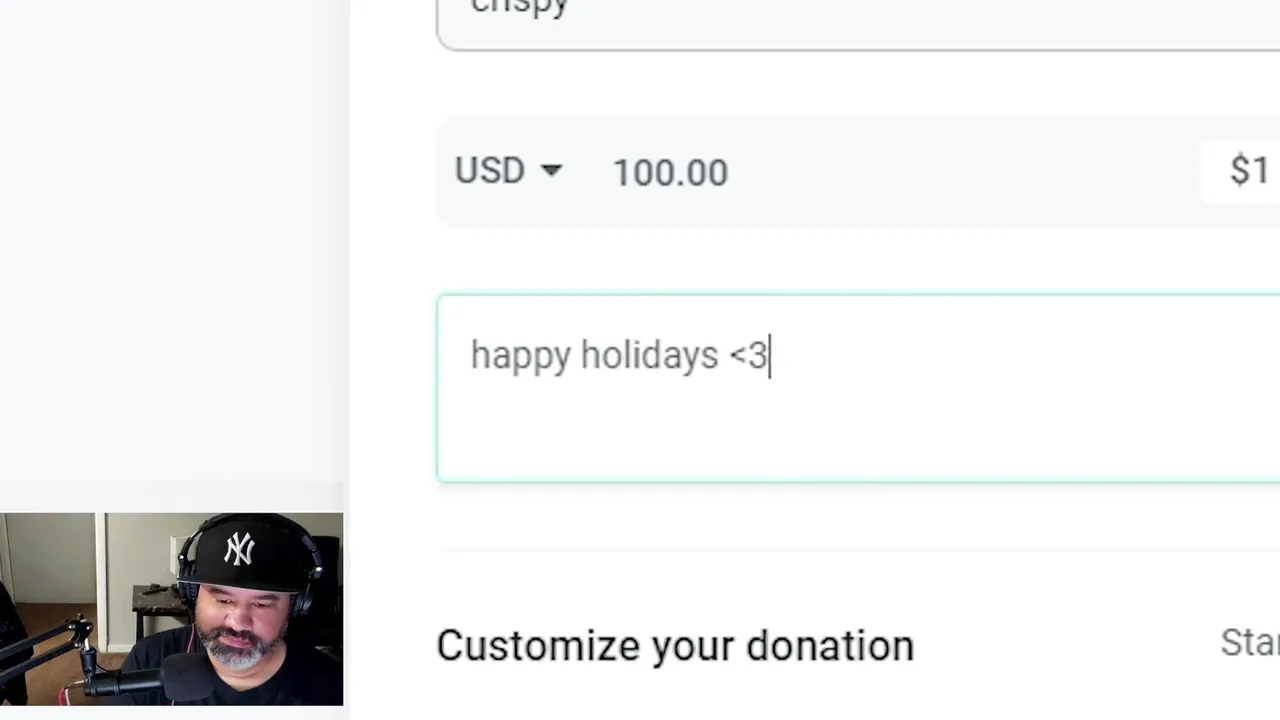This screenshot has width=1280, height=720.
Task: Click the word happy in the message
Action: [520, 356]
